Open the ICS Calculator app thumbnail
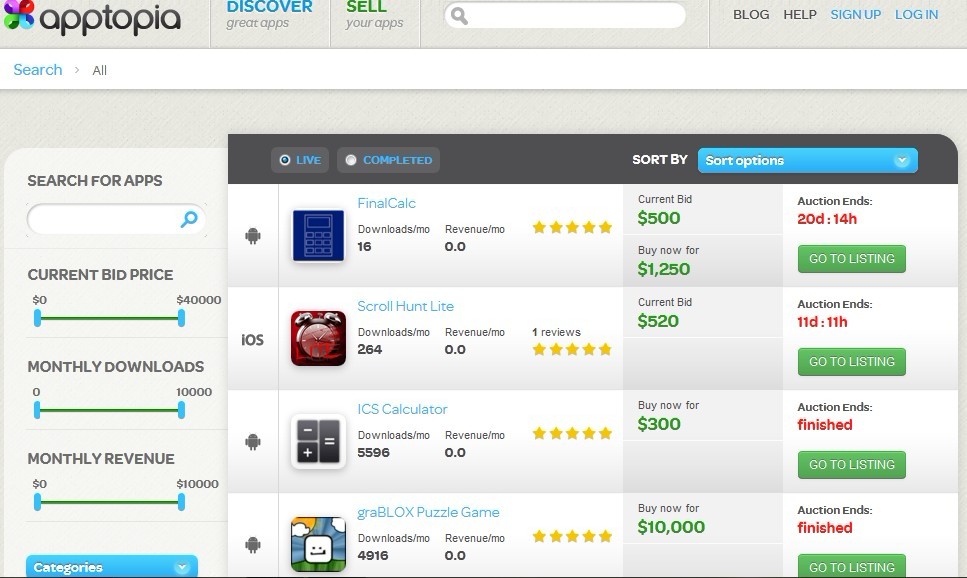The height and width of the screenshot is (578, 967). (x=318, y=441)
